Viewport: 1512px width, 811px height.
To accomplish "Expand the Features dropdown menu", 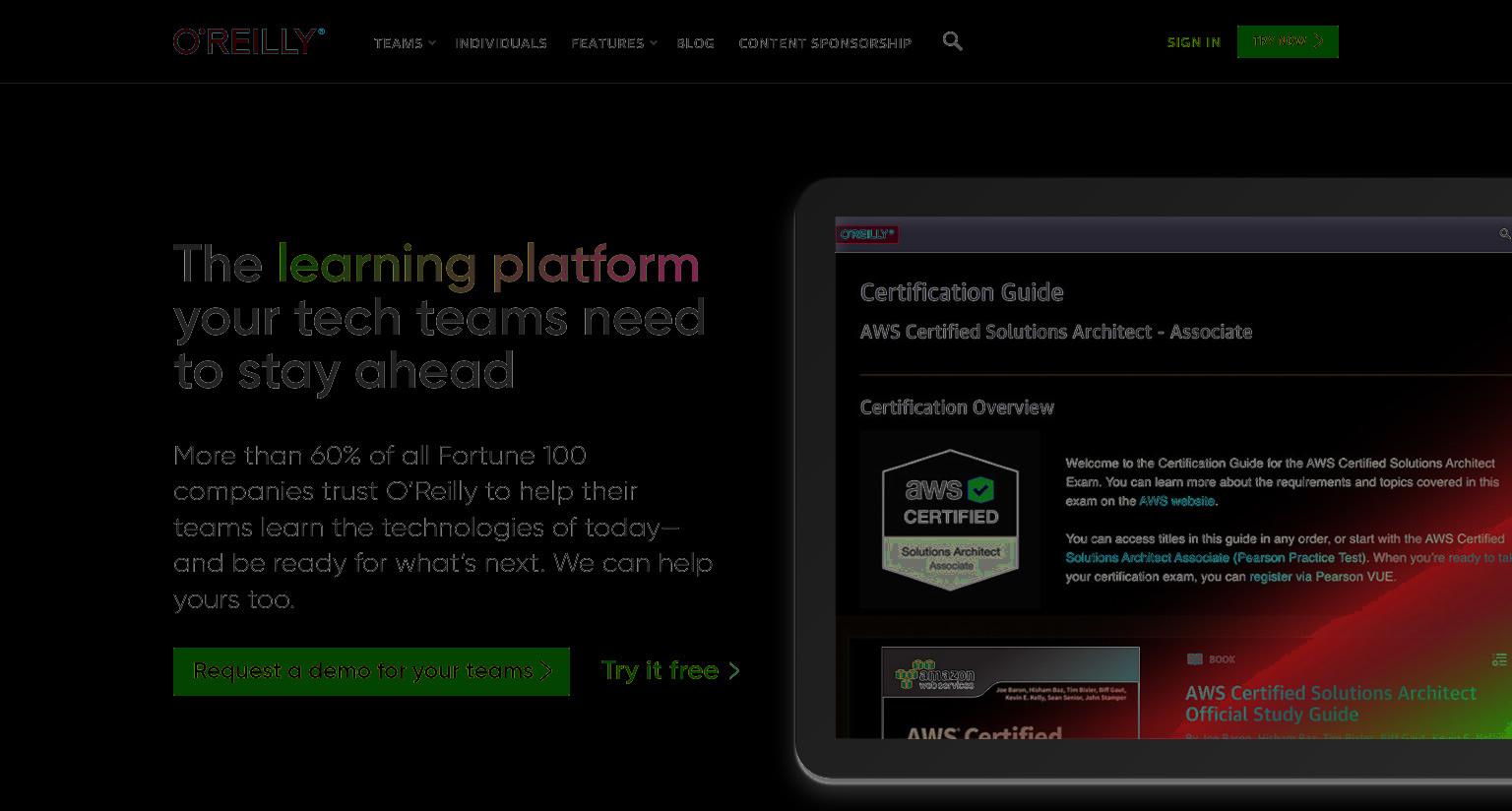I will pyautogui.click(x=613, y=43).
